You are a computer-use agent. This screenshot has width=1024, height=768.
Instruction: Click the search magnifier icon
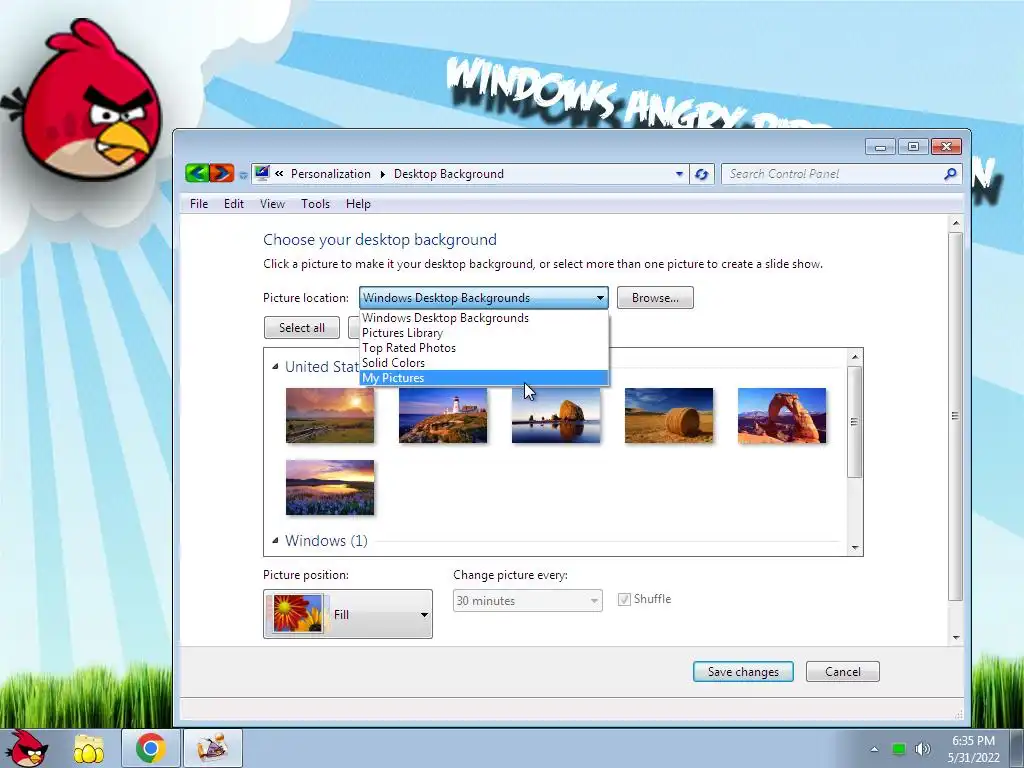pyautogui.click(x=950, y=174)
